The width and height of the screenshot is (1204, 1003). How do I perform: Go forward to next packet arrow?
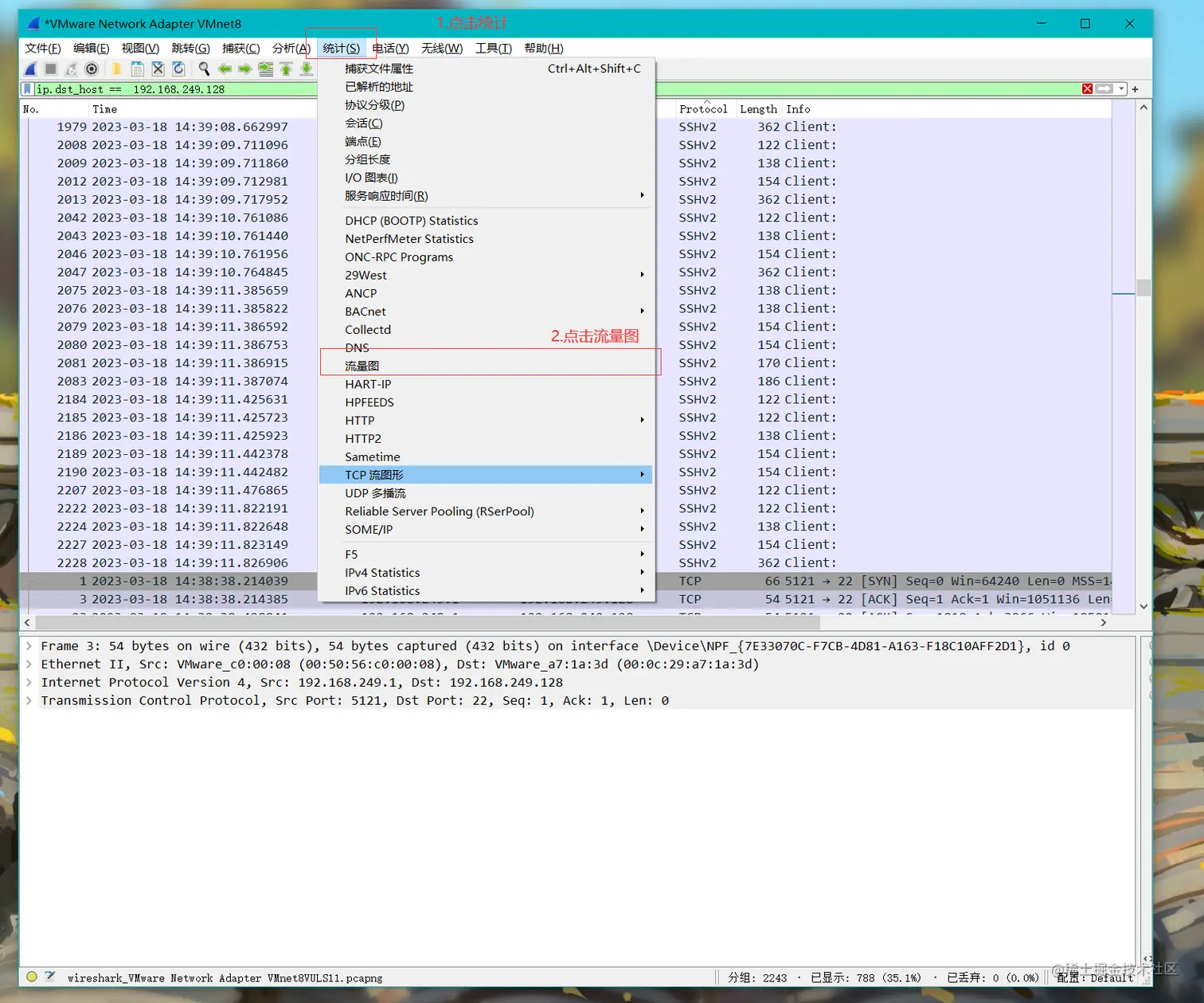245,69
